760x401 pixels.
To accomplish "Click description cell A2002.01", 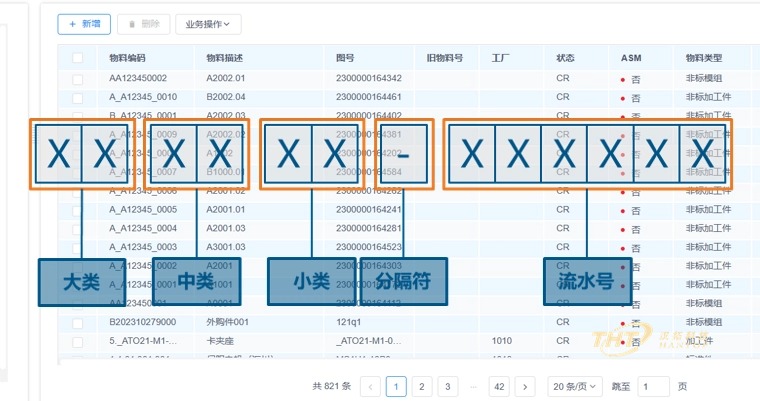I will tap(226, 78).
